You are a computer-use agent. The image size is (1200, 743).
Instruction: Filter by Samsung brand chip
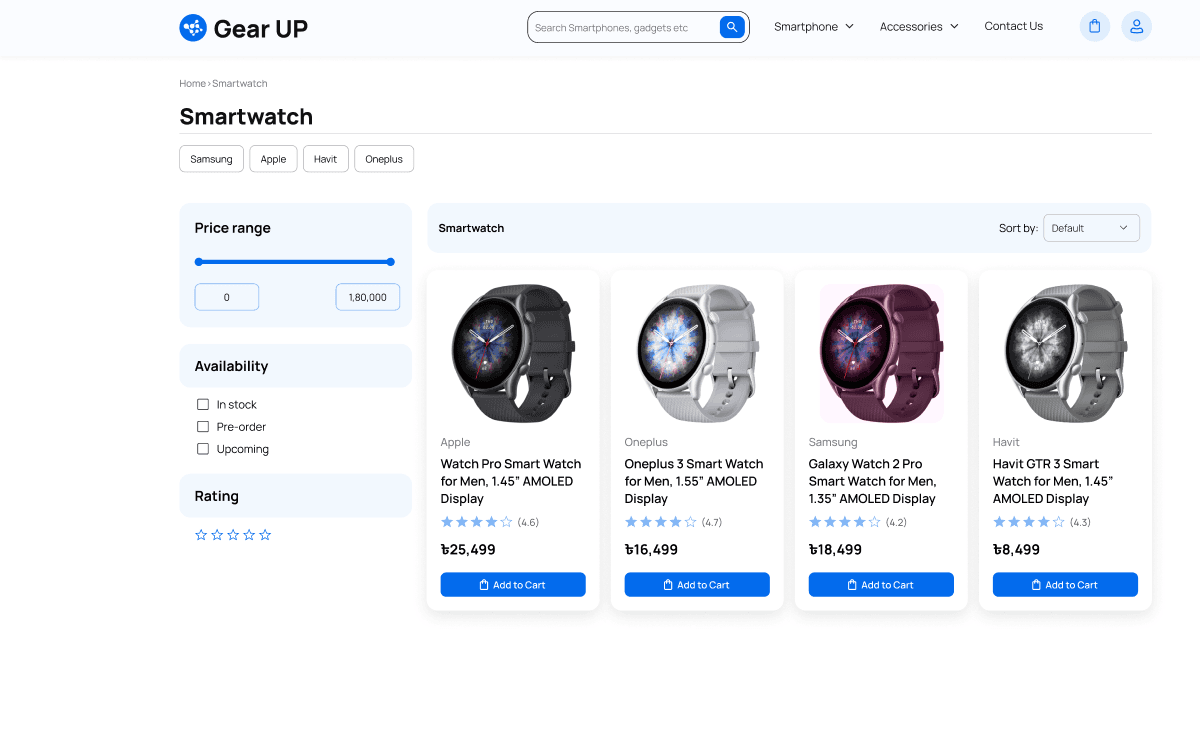pyautogui.click(x=211, y=159)
